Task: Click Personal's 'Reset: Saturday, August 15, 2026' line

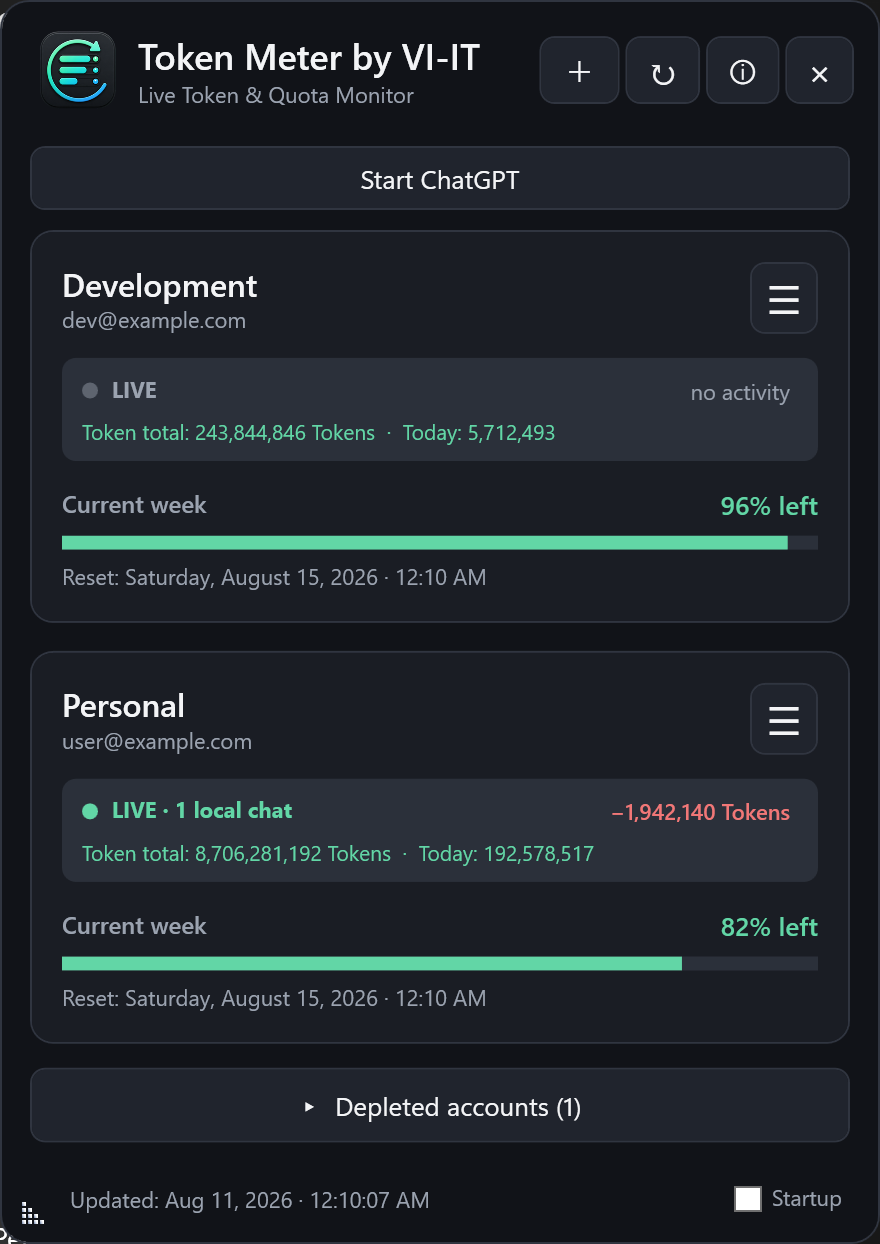Action: 274,999
